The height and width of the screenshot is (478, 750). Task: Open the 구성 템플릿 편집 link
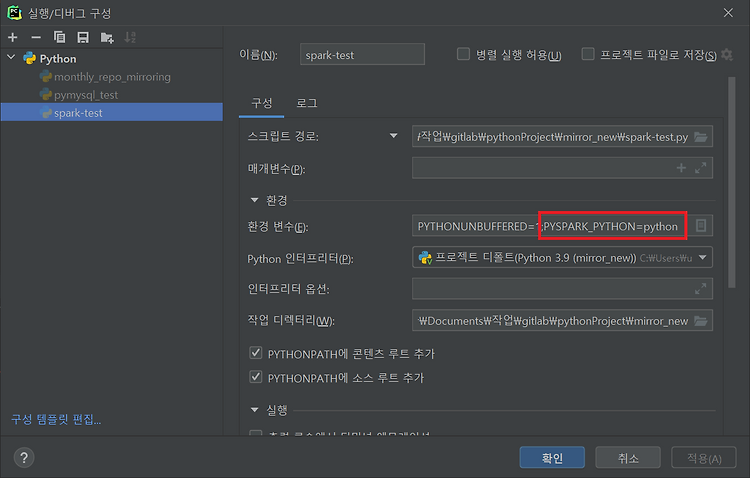[56, 420]
